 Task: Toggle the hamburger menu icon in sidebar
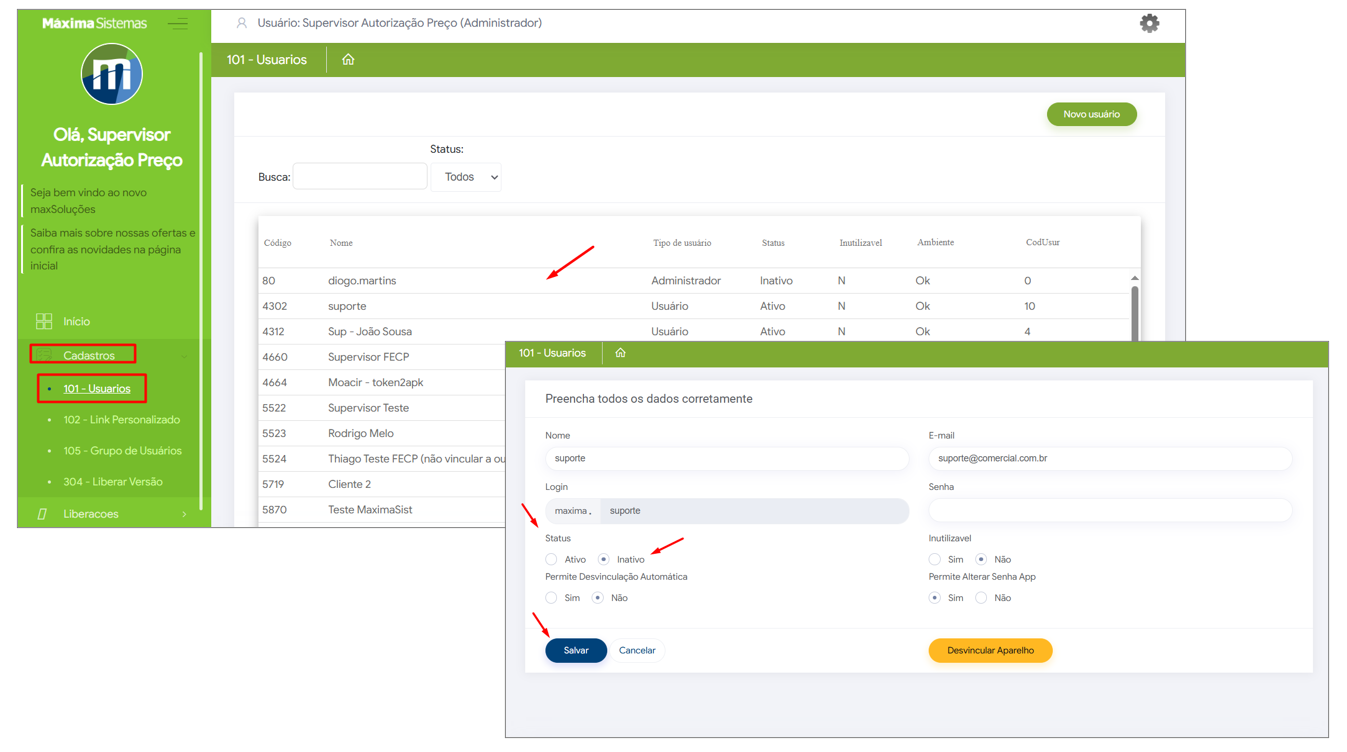click(178, 23)
